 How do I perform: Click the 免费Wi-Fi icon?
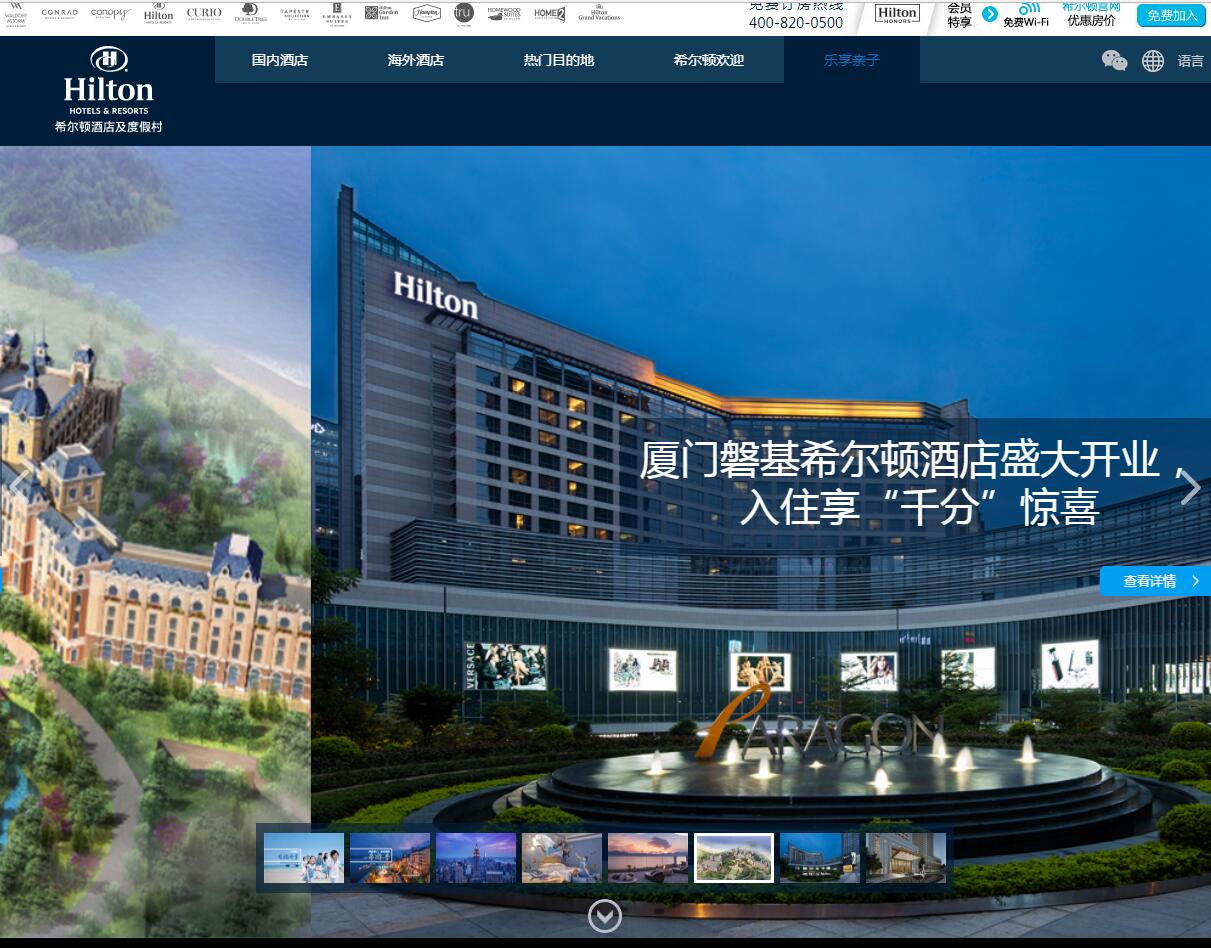pos(1027,14)
